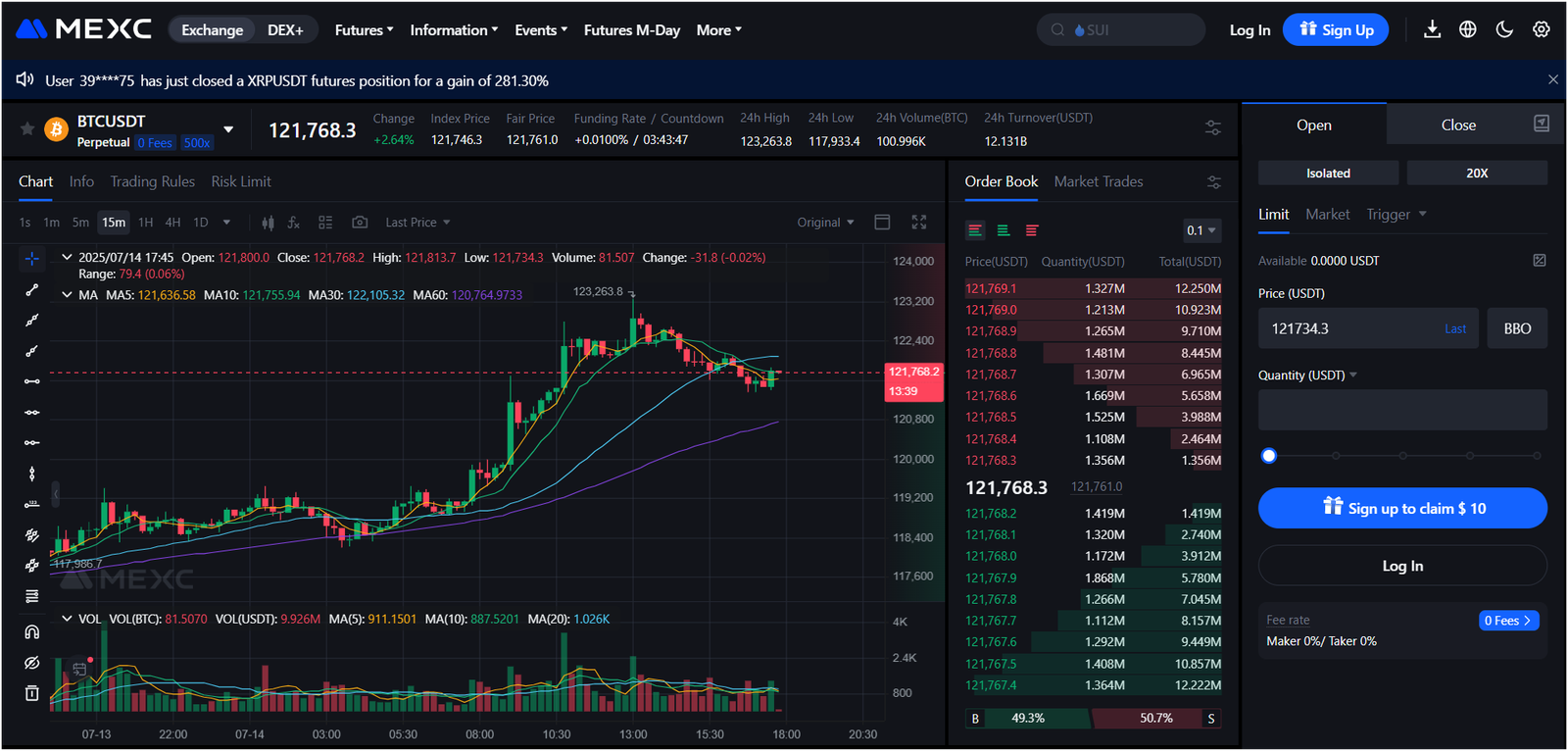
Task: Open calculator icon beside Close tab
Action: click(x=1542, y=124)
